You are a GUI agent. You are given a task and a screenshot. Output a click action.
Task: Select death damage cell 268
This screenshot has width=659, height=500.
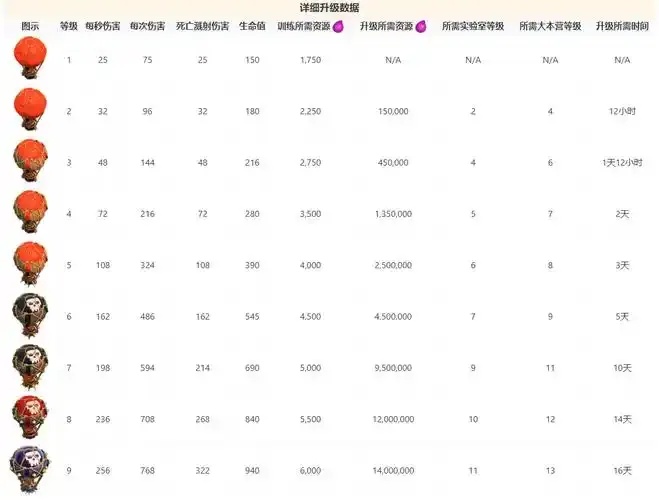(x=202, y=419)
